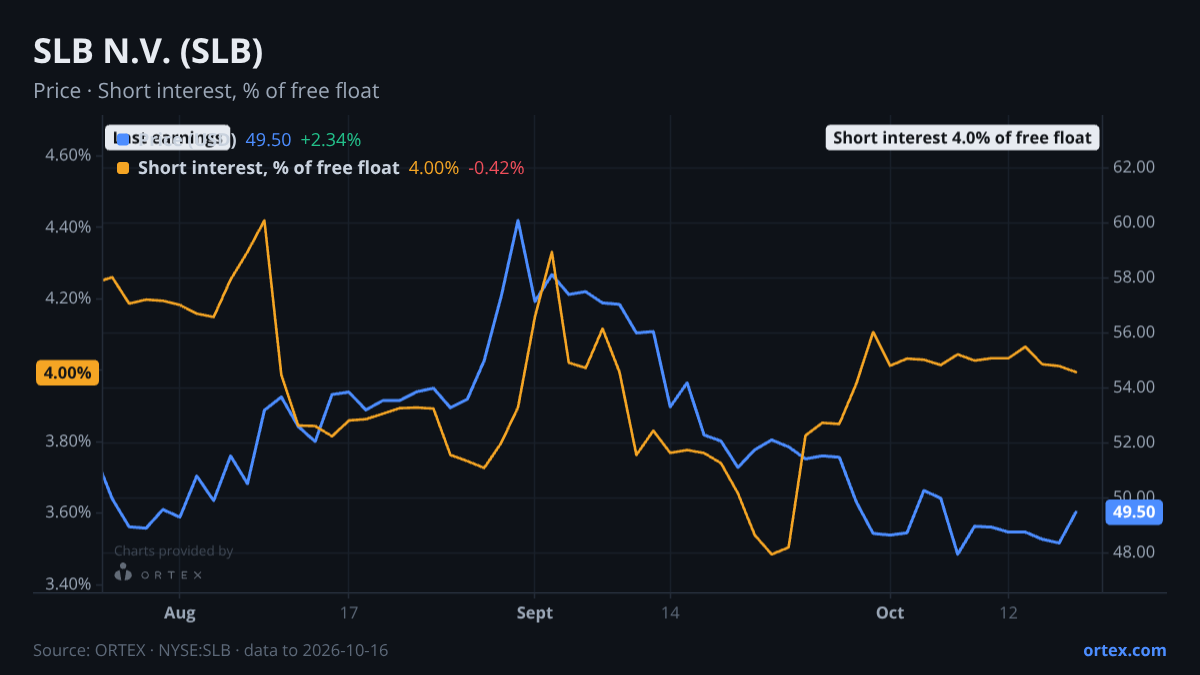Click the blue 49.50 legend price value
Screen dimensions: 1200x675
[268, 139]
